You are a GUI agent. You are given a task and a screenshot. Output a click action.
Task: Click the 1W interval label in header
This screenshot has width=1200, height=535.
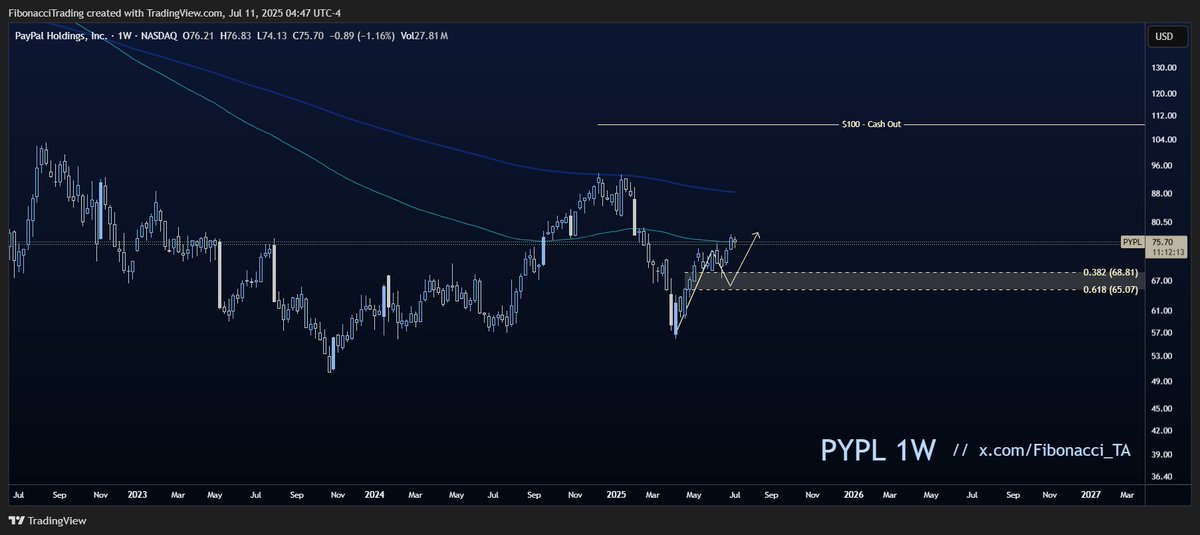point(125,35)
